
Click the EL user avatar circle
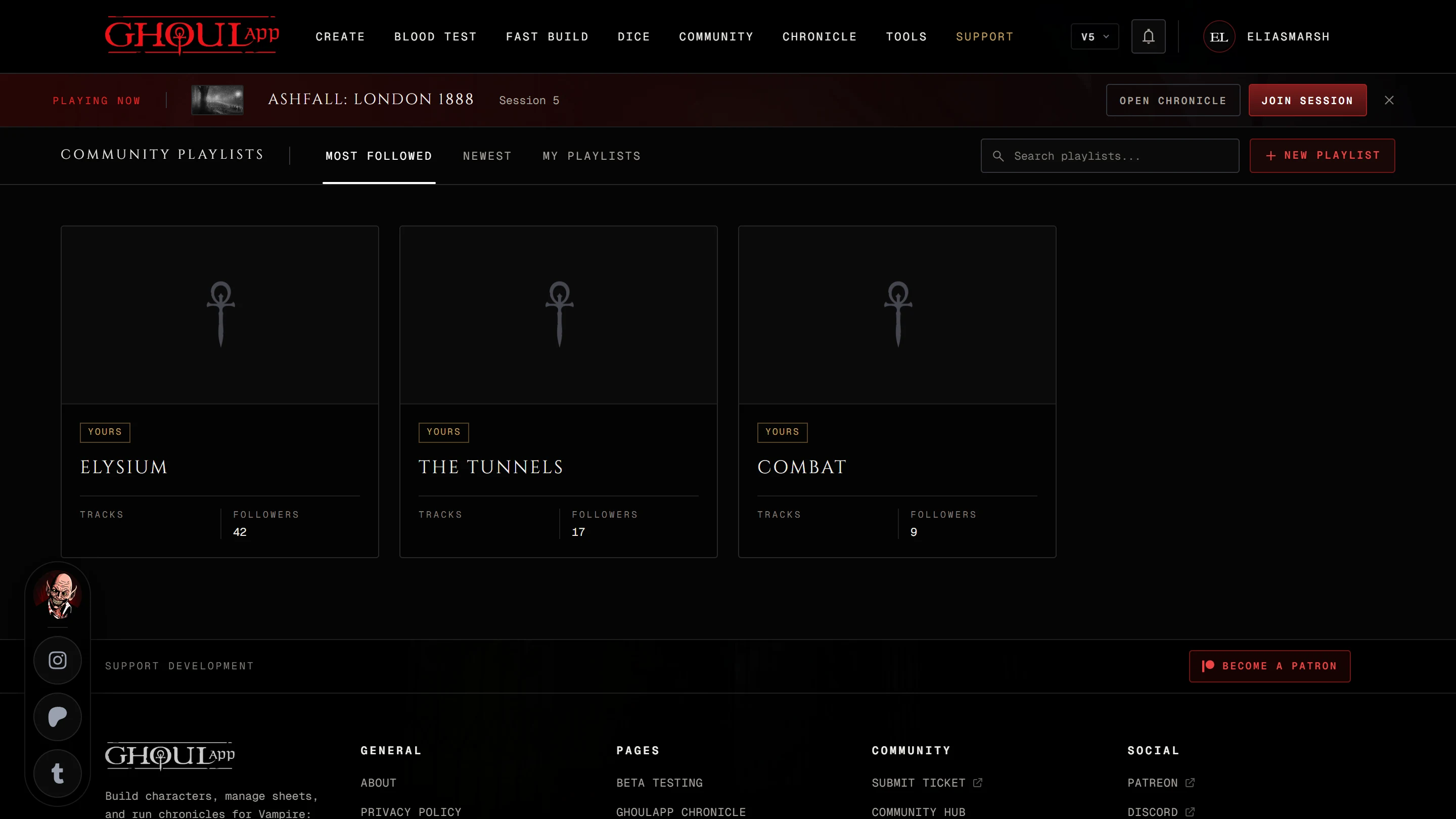[x=1218, y=37]
